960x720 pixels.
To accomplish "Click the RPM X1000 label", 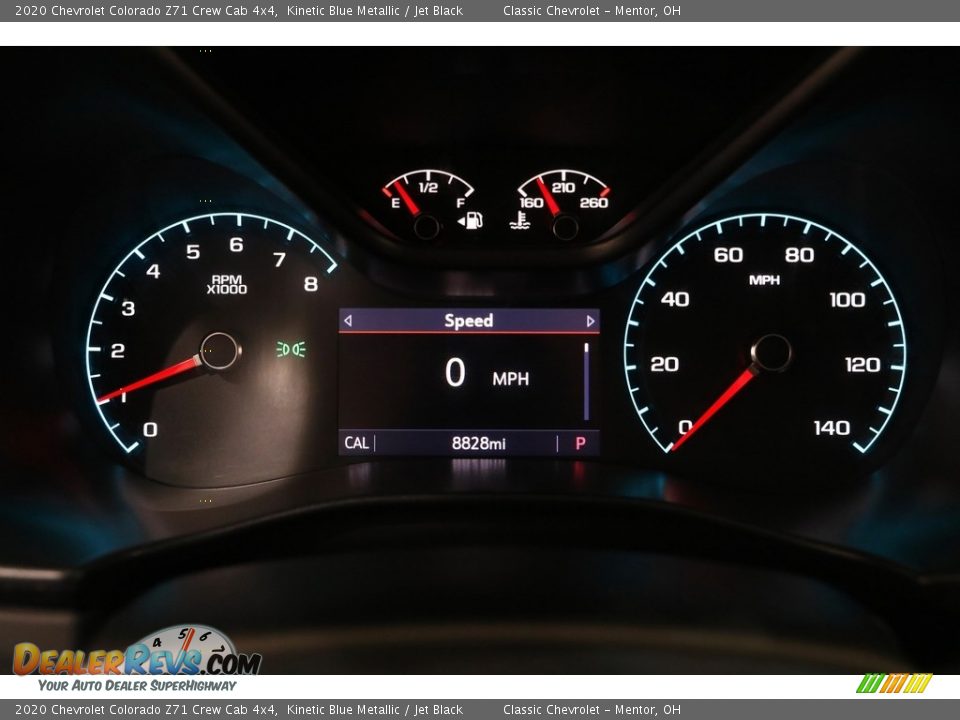I will [226, 285].
